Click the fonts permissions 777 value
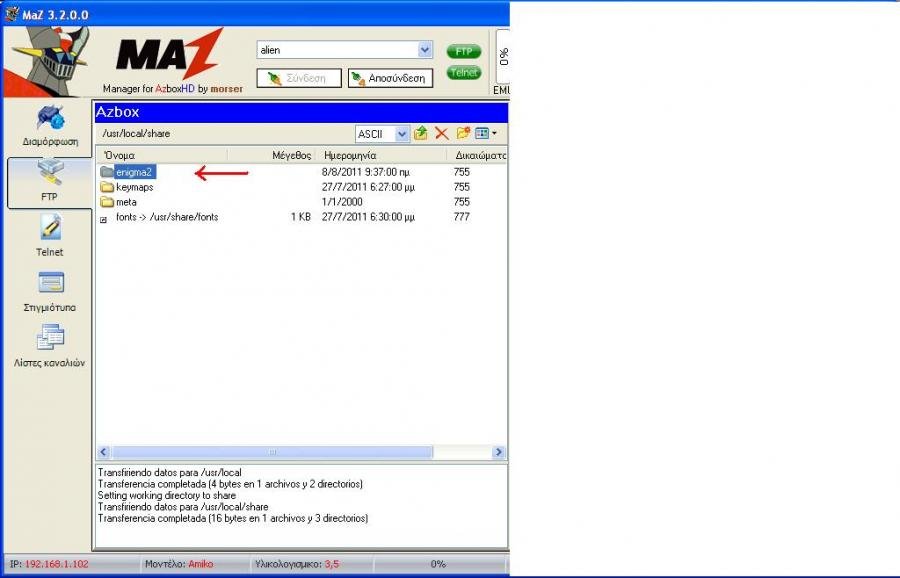900x578 pixels. point(461,217)
